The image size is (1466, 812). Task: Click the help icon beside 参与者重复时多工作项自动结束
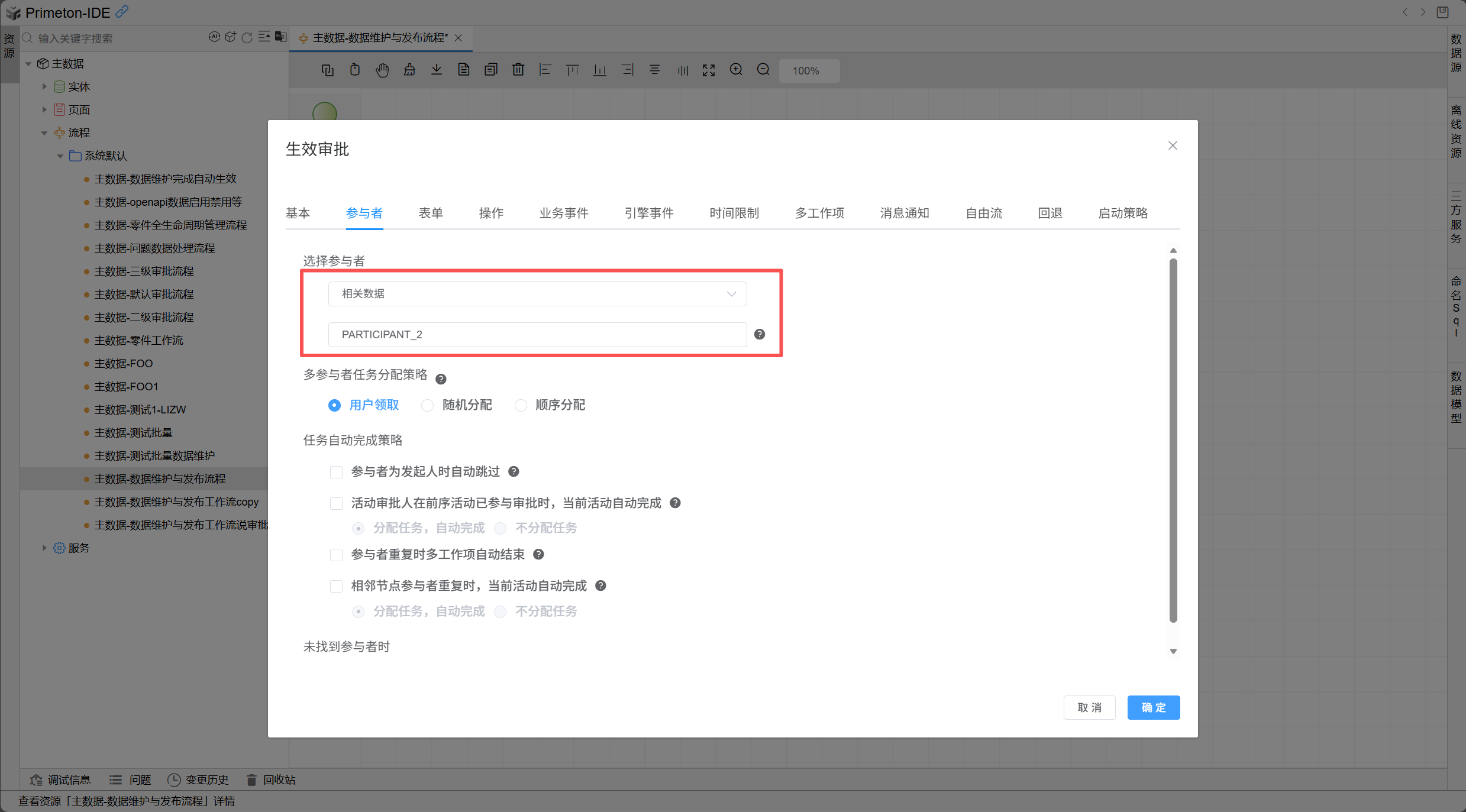pos(538,554)
